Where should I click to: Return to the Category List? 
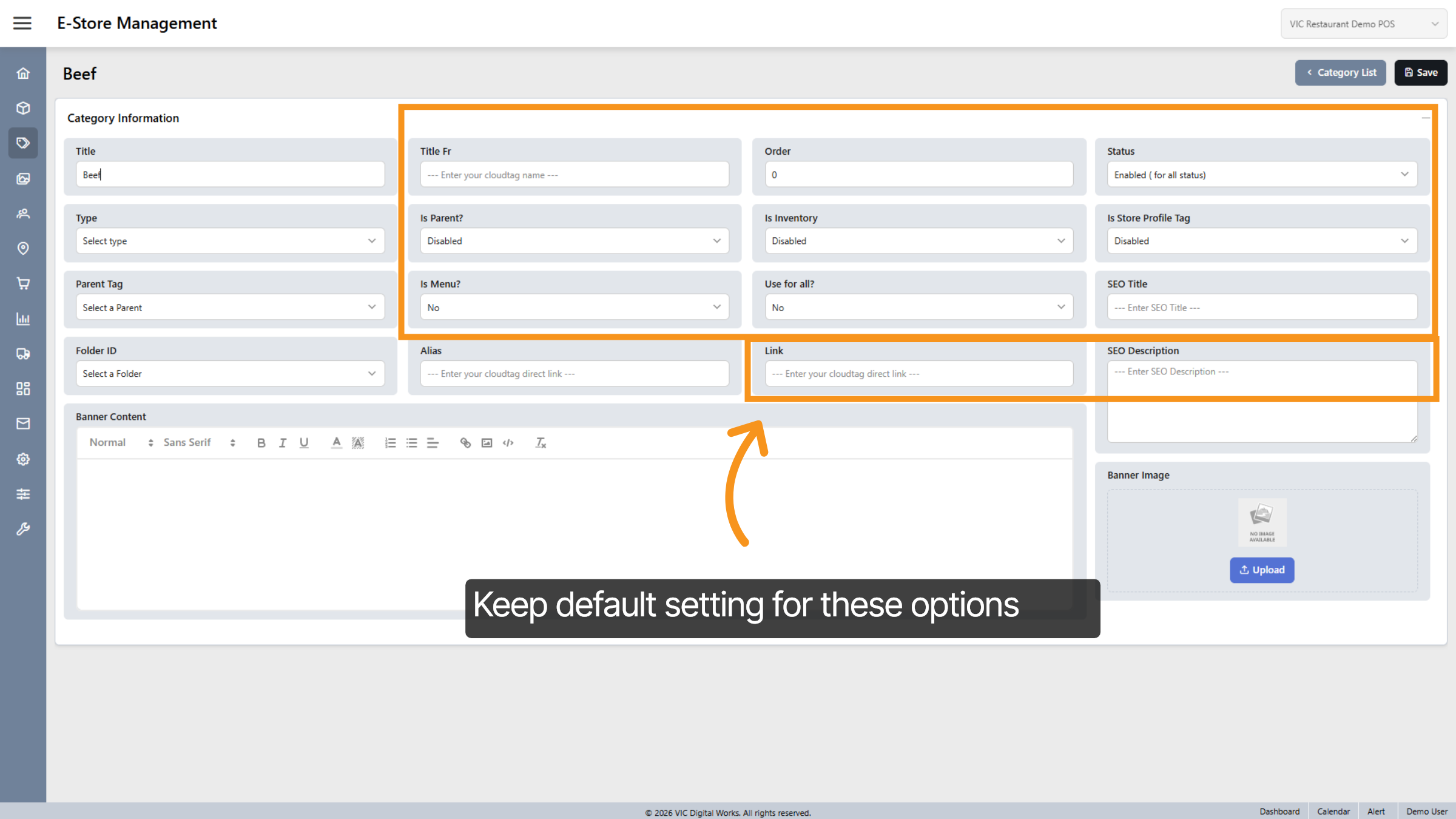(1340, 72)
